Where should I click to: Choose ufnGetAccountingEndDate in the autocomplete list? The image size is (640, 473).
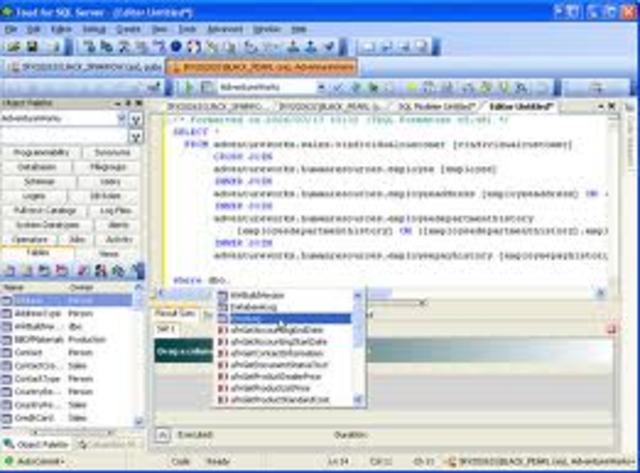tap(283, 330)
